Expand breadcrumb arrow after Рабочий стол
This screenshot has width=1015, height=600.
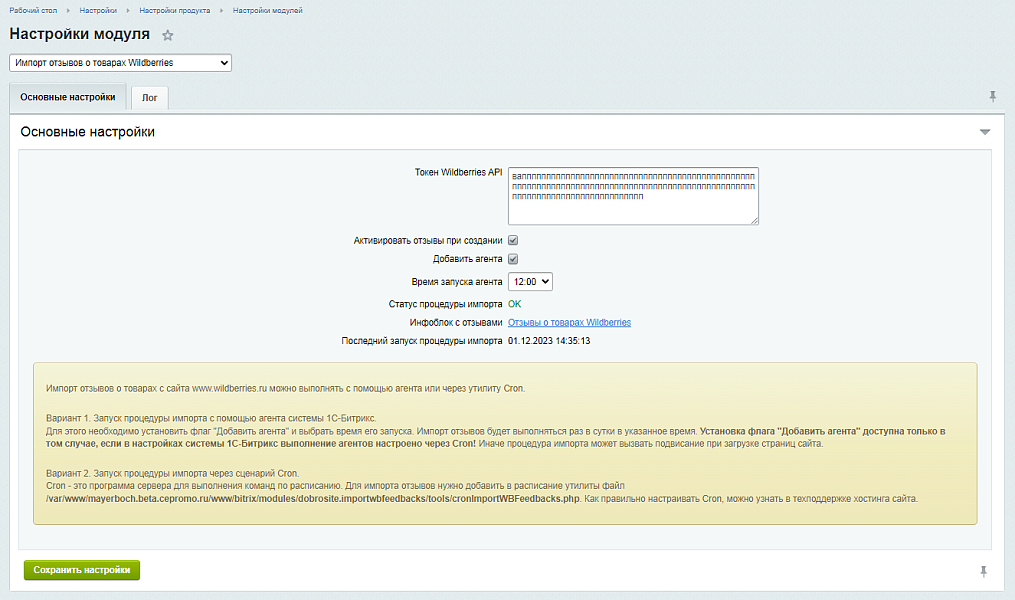coord(69,10)
